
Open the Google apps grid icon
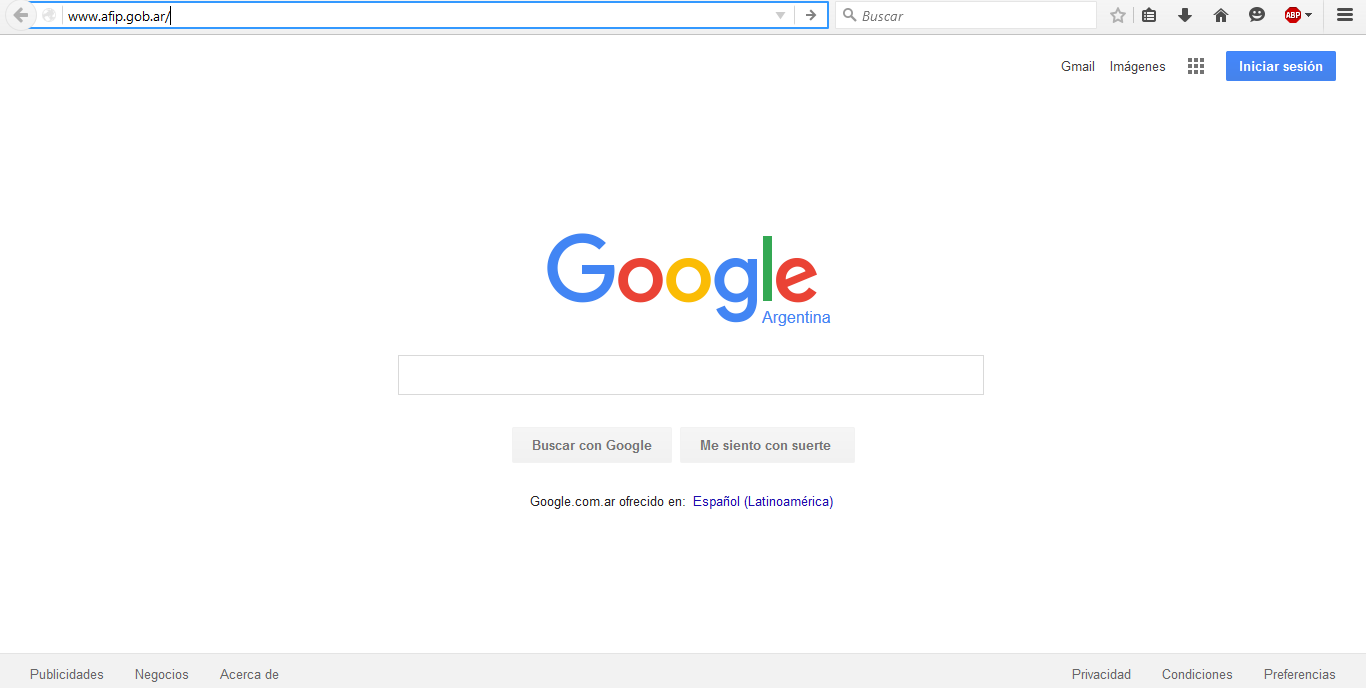[1196, 66]
